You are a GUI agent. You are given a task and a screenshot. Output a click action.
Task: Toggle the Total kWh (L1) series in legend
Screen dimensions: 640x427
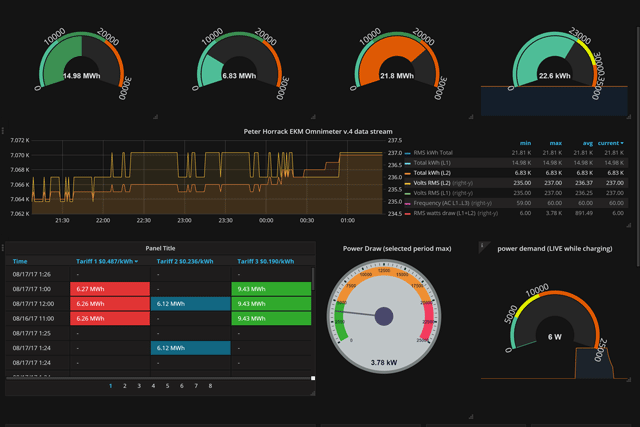click(x=439, y=162)
